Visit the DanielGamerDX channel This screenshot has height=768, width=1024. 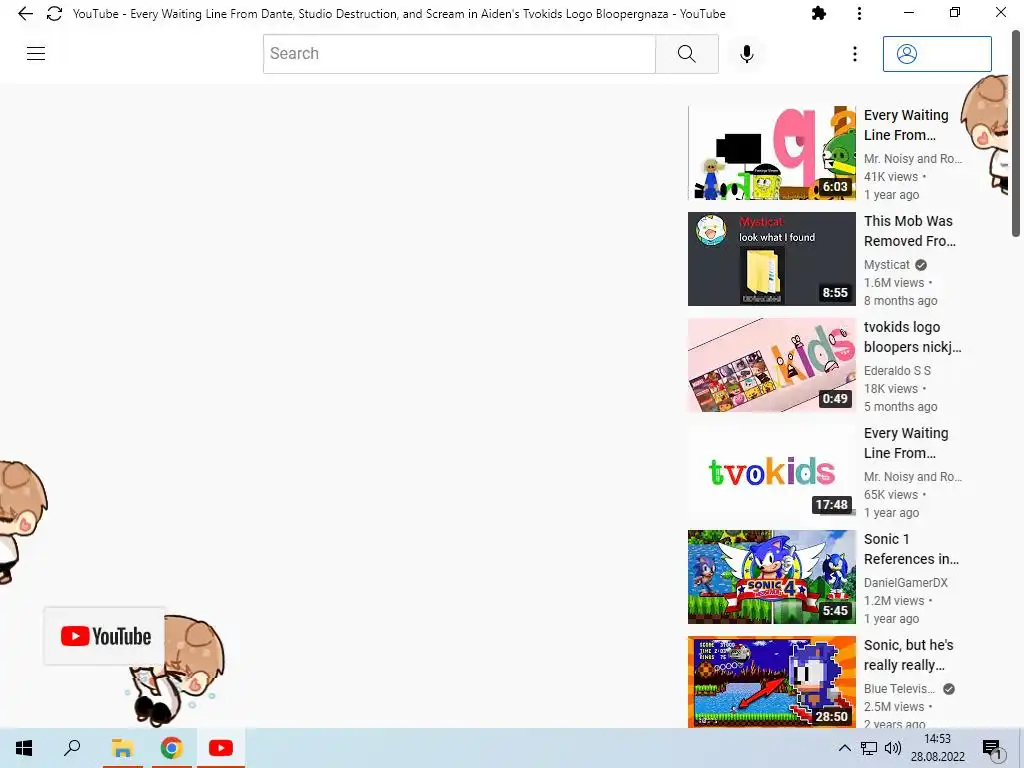(905, 583)
